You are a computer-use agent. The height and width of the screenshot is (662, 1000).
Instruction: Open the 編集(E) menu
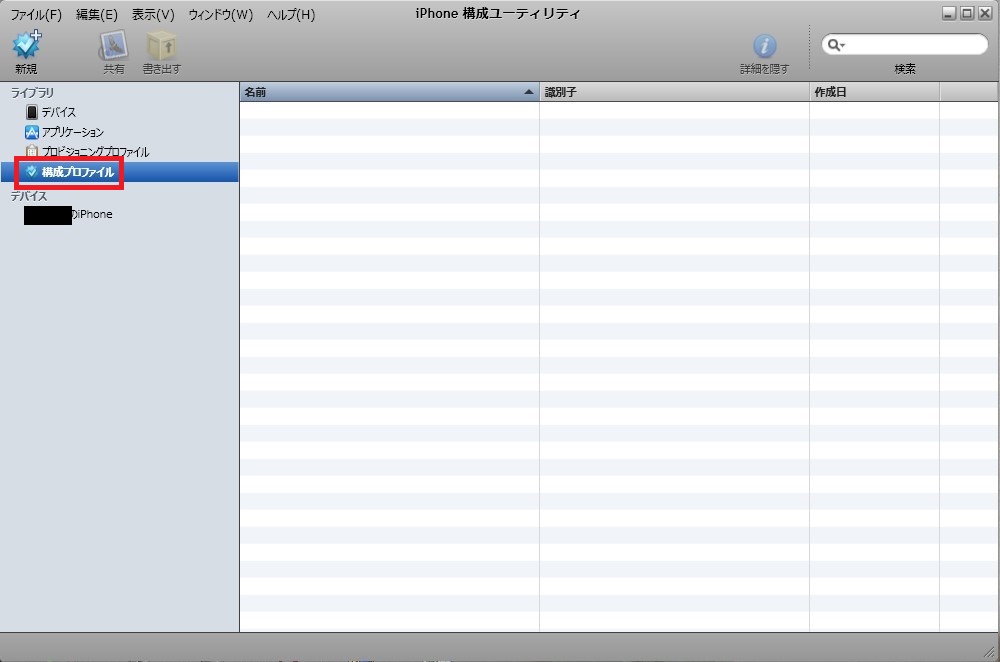96,14
